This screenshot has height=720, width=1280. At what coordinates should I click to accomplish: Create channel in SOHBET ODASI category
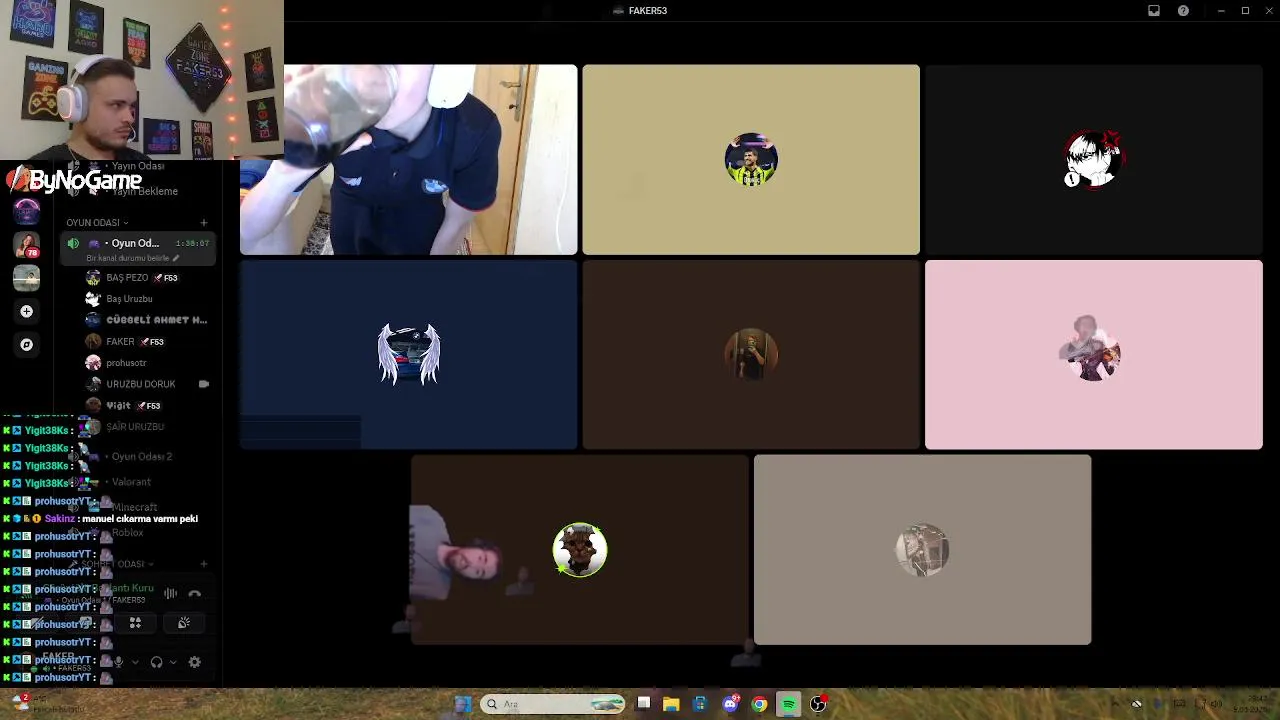tap(204, 564)
